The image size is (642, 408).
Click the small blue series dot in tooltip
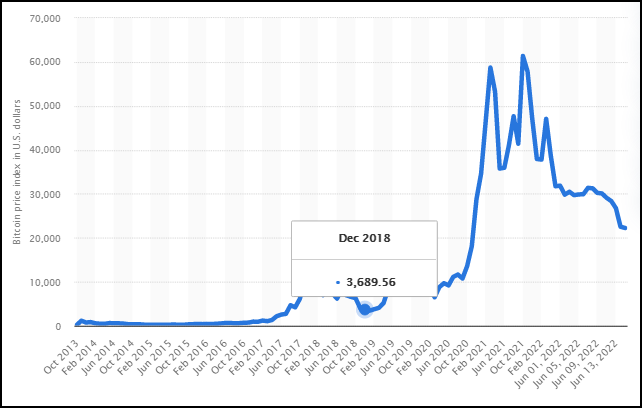tap(338, 282)
